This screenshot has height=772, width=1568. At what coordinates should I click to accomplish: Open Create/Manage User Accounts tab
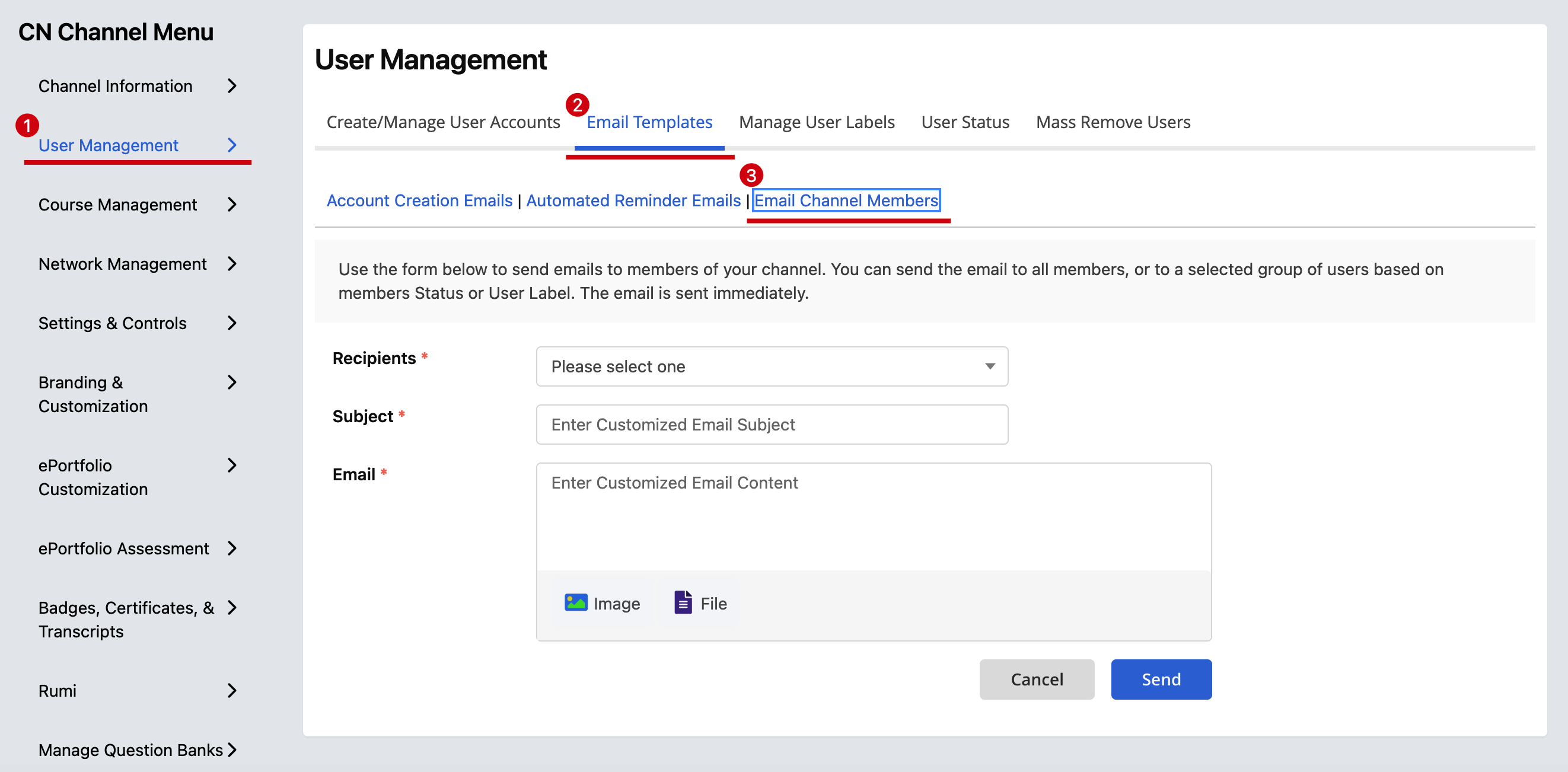tap(443, 122)
